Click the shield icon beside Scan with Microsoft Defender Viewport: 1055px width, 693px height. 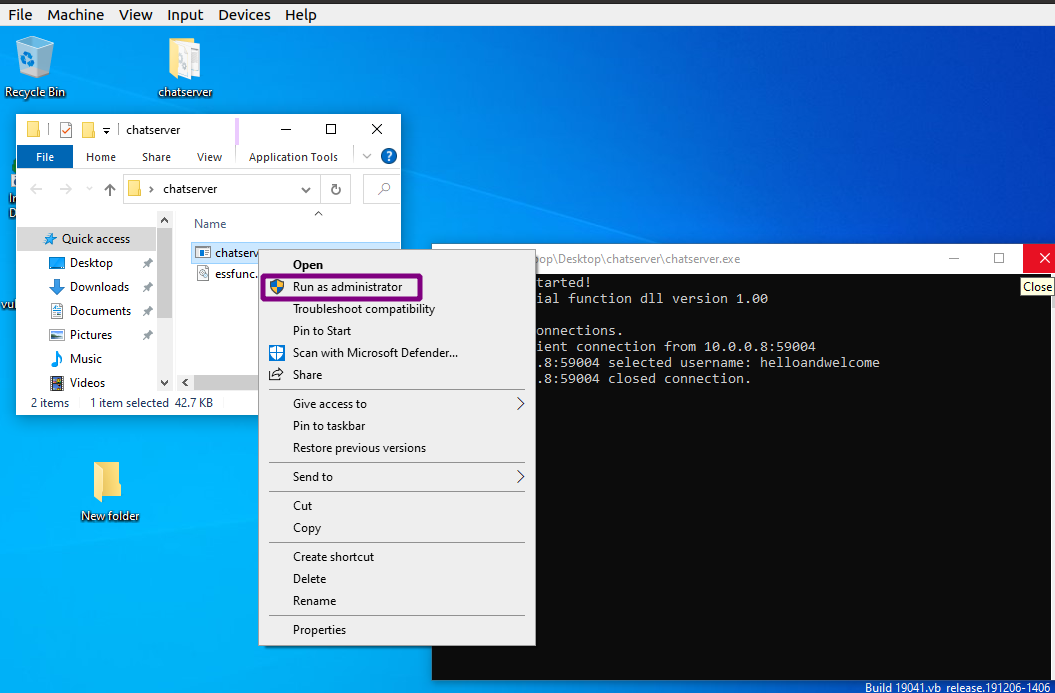point(276,352)
